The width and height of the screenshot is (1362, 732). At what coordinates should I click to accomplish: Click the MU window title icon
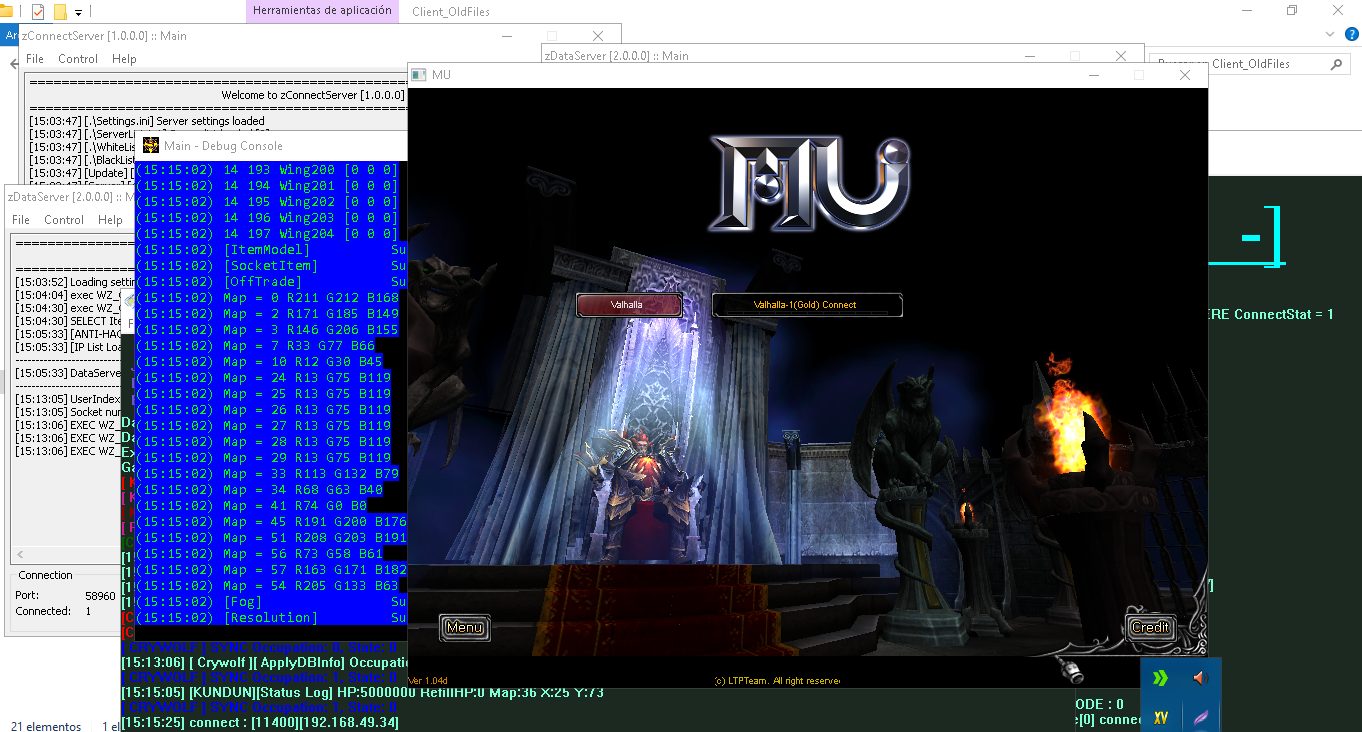tap(418, 75)
